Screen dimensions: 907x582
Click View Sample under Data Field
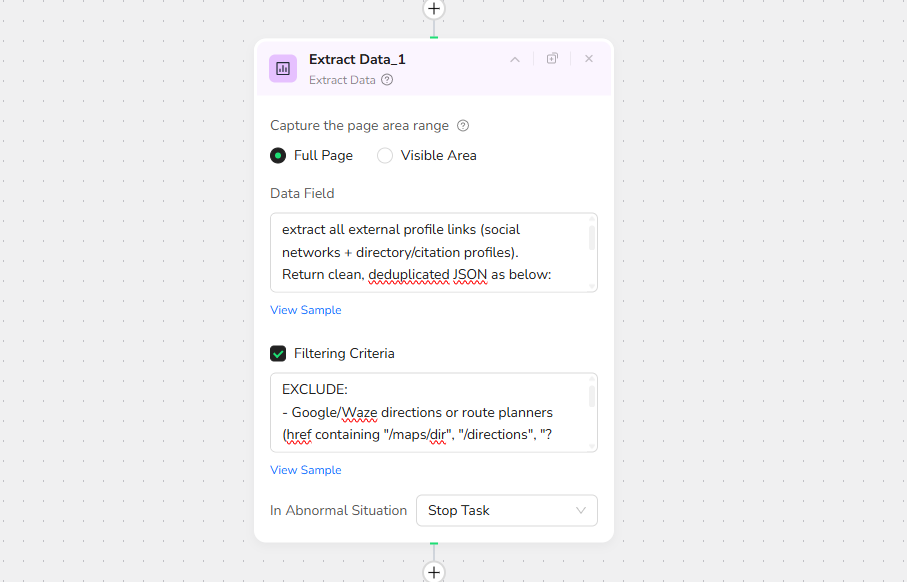(x=305, y=310)
